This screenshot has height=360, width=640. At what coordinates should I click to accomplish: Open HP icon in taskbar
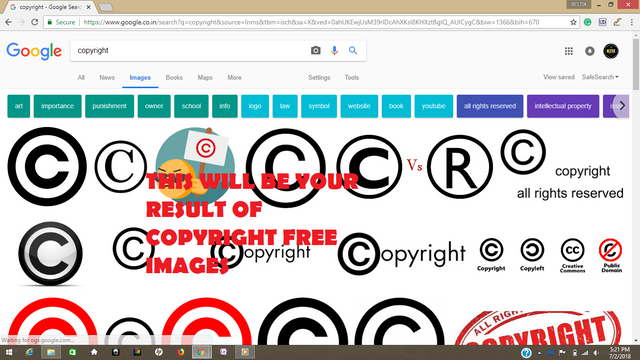[x=159, y=352]
